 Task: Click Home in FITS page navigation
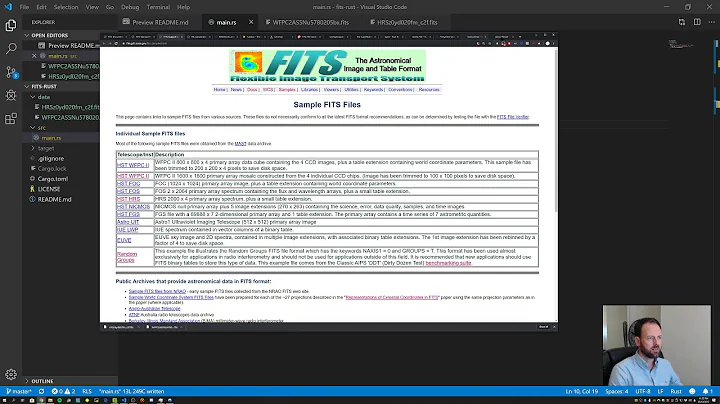pyautogui.click(x=219, y=90)
